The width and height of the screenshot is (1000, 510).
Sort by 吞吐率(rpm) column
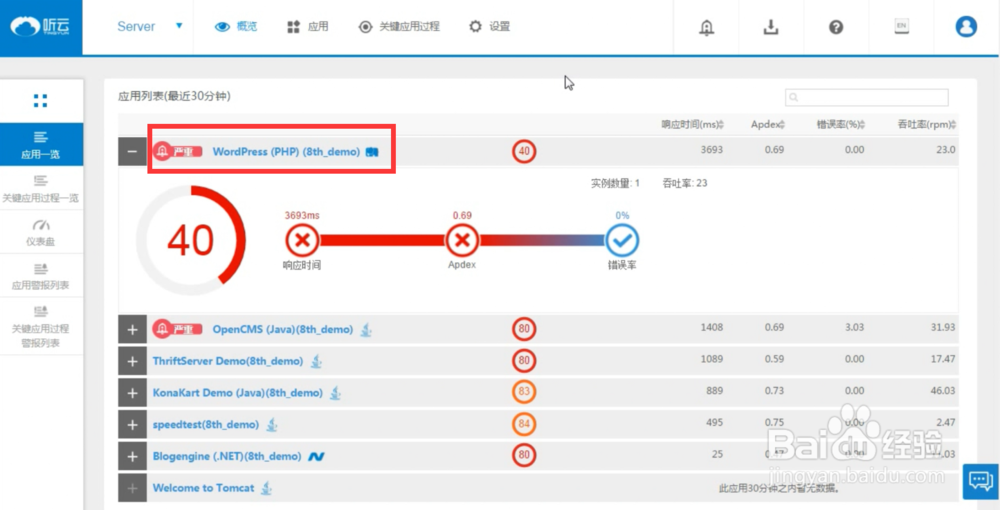927,125
